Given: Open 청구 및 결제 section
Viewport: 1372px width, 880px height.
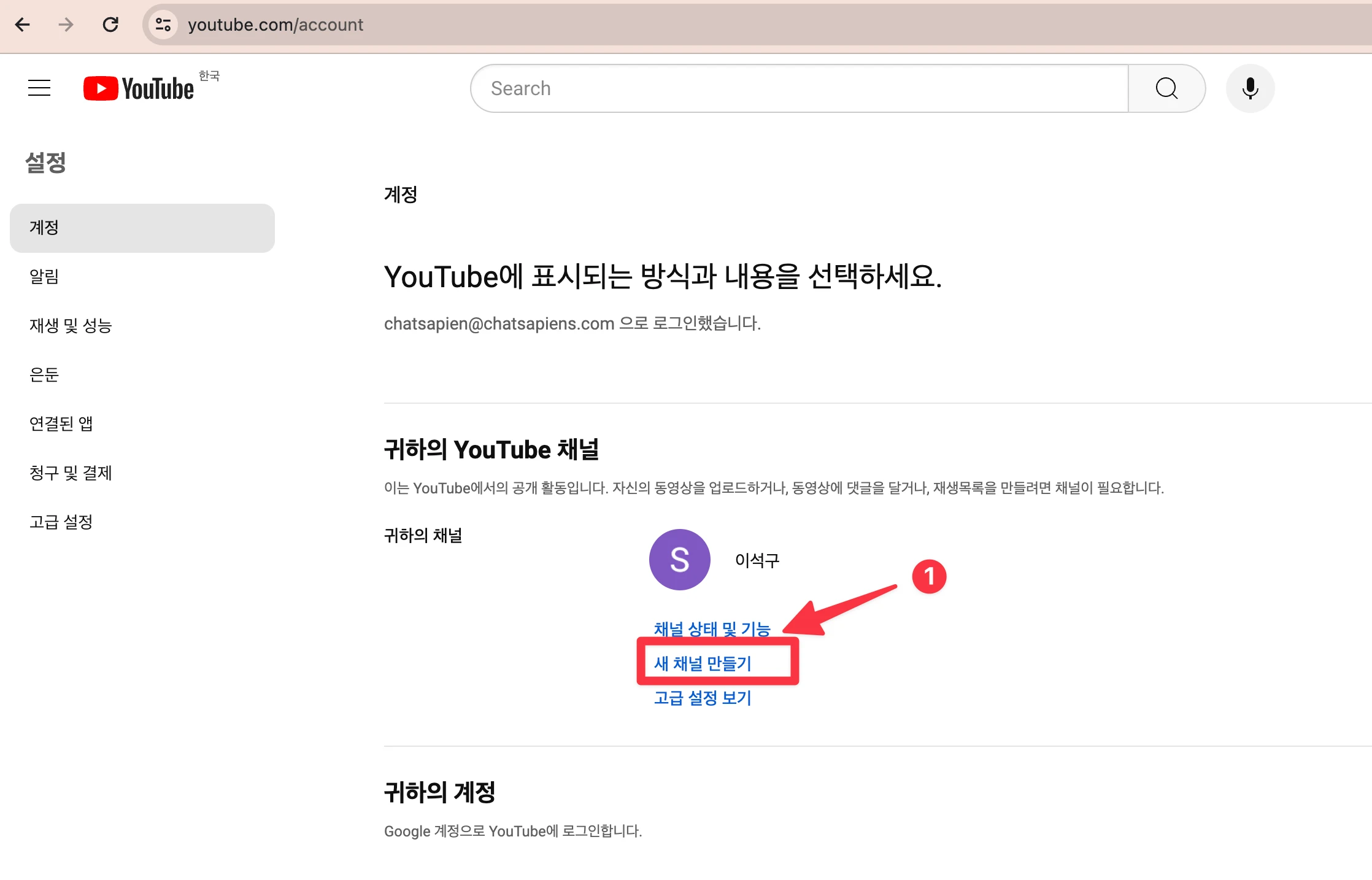Looking at the screenshot, I should click(x=71, y=473).
